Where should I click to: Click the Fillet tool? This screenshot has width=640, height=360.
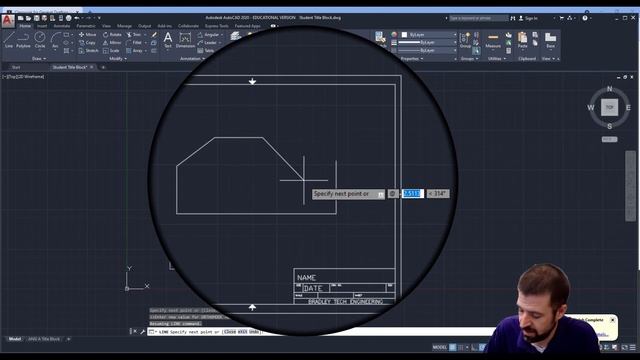pos(134,42)
